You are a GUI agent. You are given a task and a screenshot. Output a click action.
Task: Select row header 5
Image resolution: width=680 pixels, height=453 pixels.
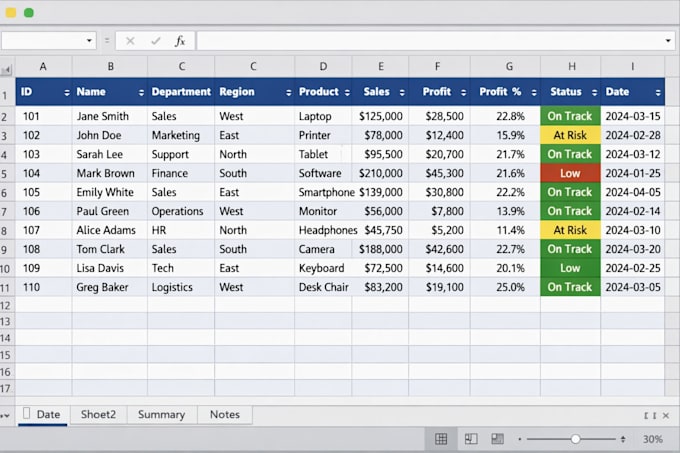pos(5,174)
